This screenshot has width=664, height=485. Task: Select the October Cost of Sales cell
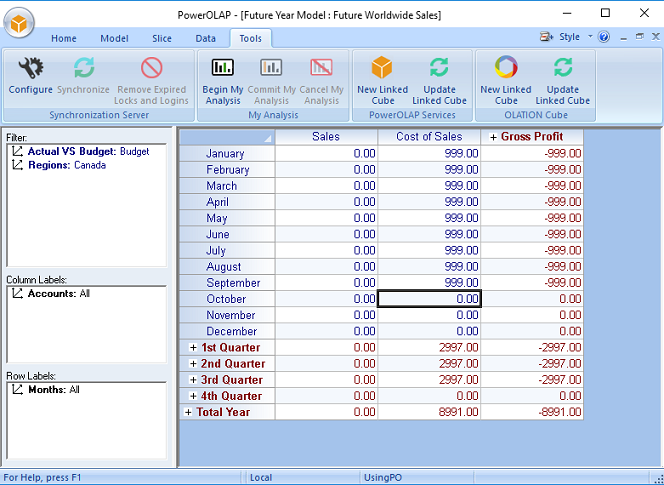429,299
